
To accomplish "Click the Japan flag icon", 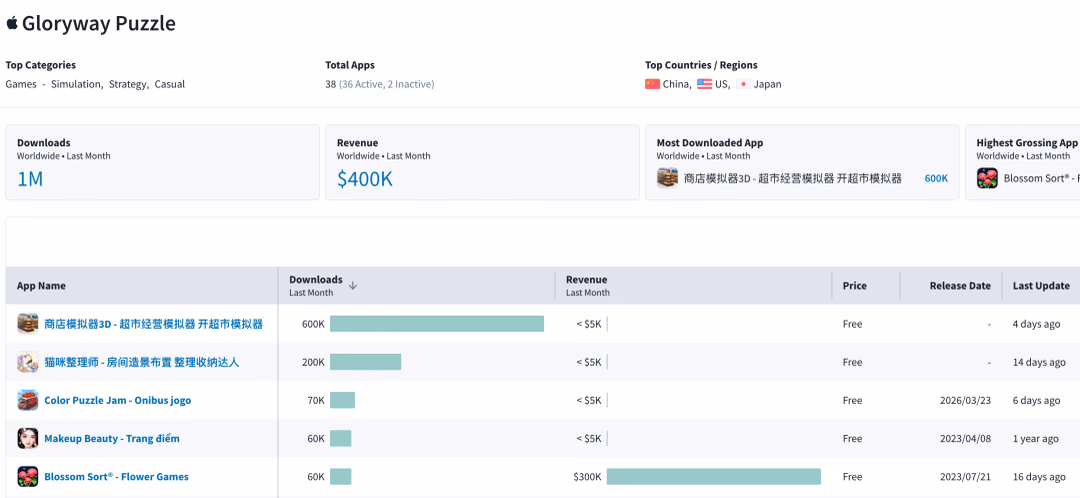I will click(743, 84).
